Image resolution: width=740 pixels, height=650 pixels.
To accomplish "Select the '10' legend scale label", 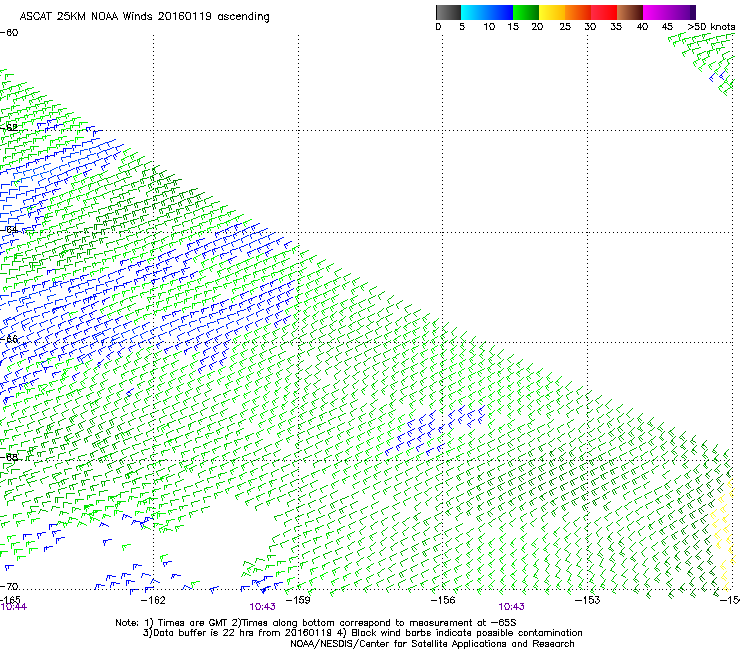I will click(x=489, y=27).
